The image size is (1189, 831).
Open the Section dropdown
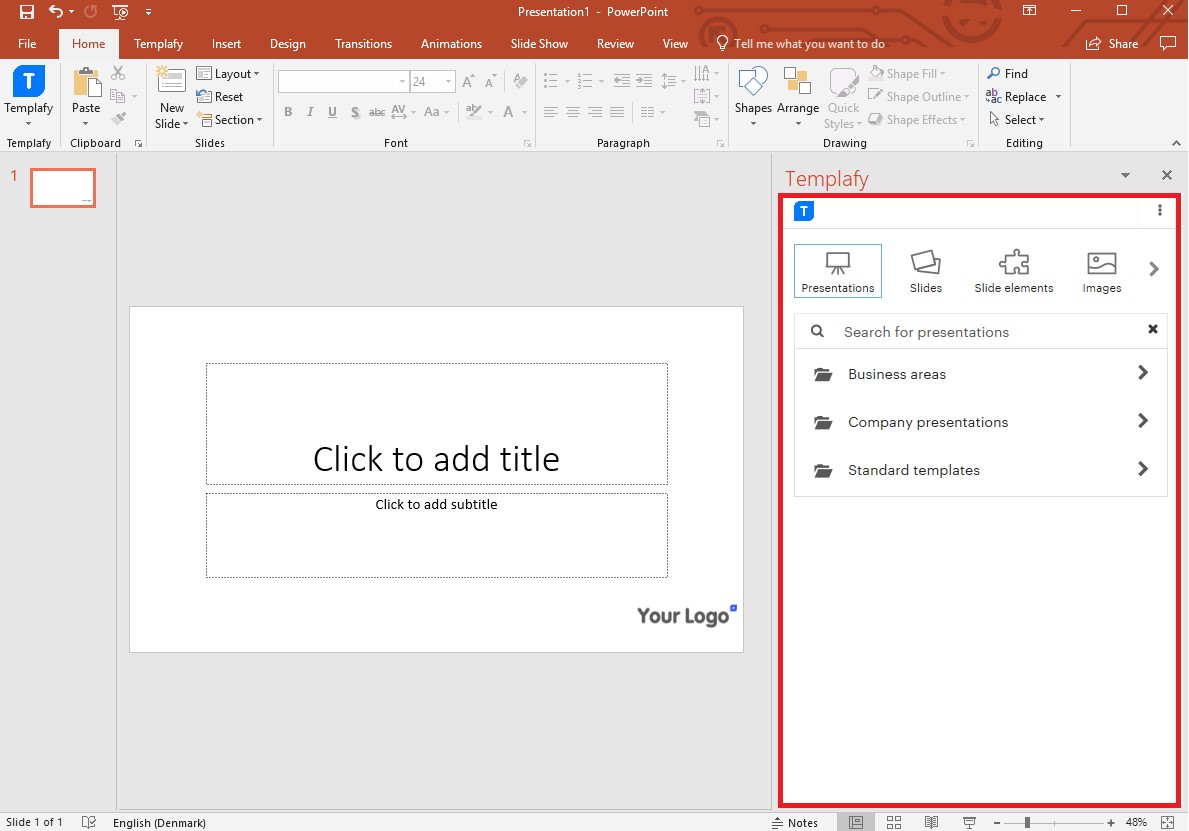pyautogui.click(x=230, y=120)
